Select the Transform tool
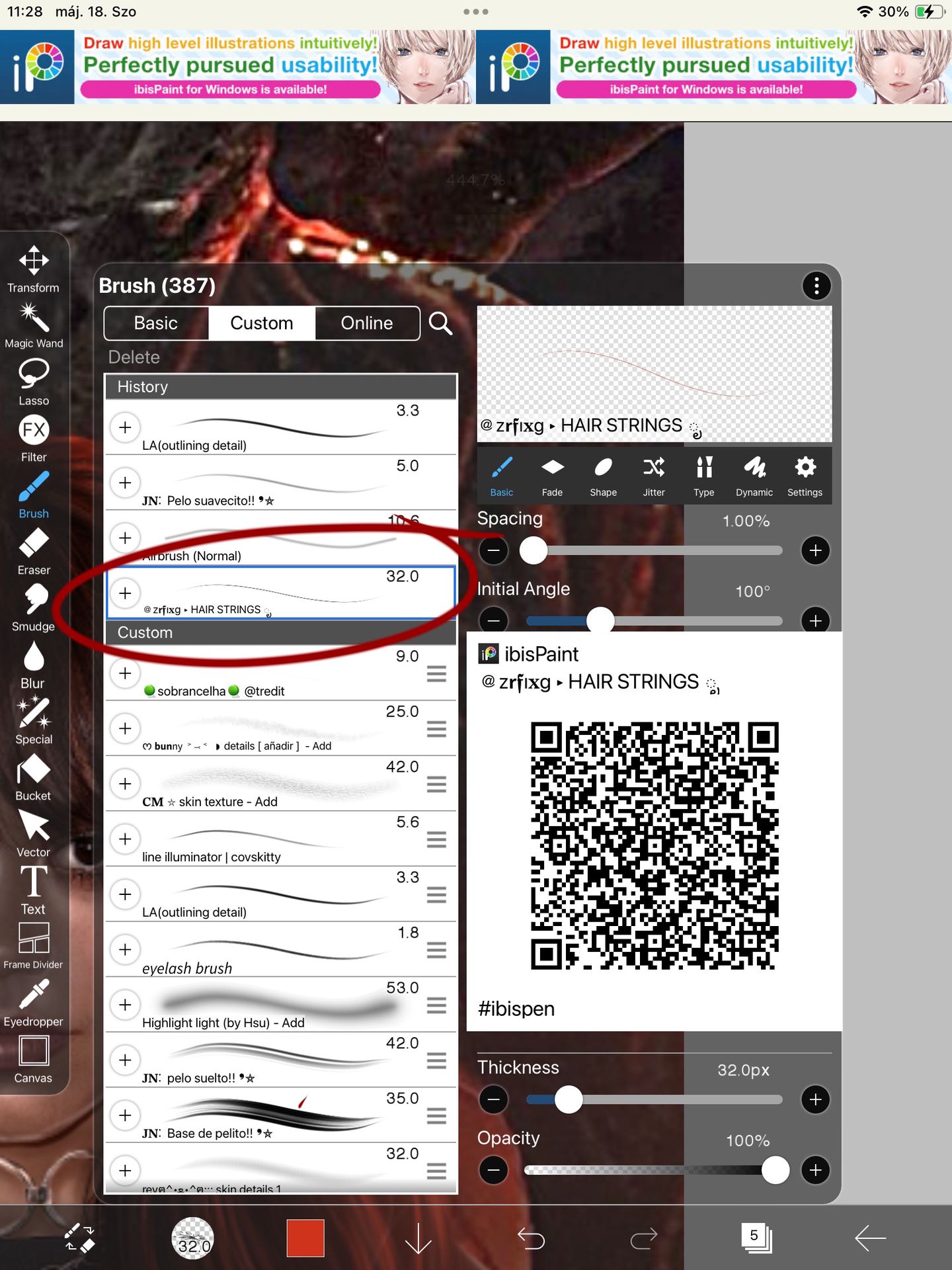The width and height of the screenshot is (952, 1270). point(34,269)
